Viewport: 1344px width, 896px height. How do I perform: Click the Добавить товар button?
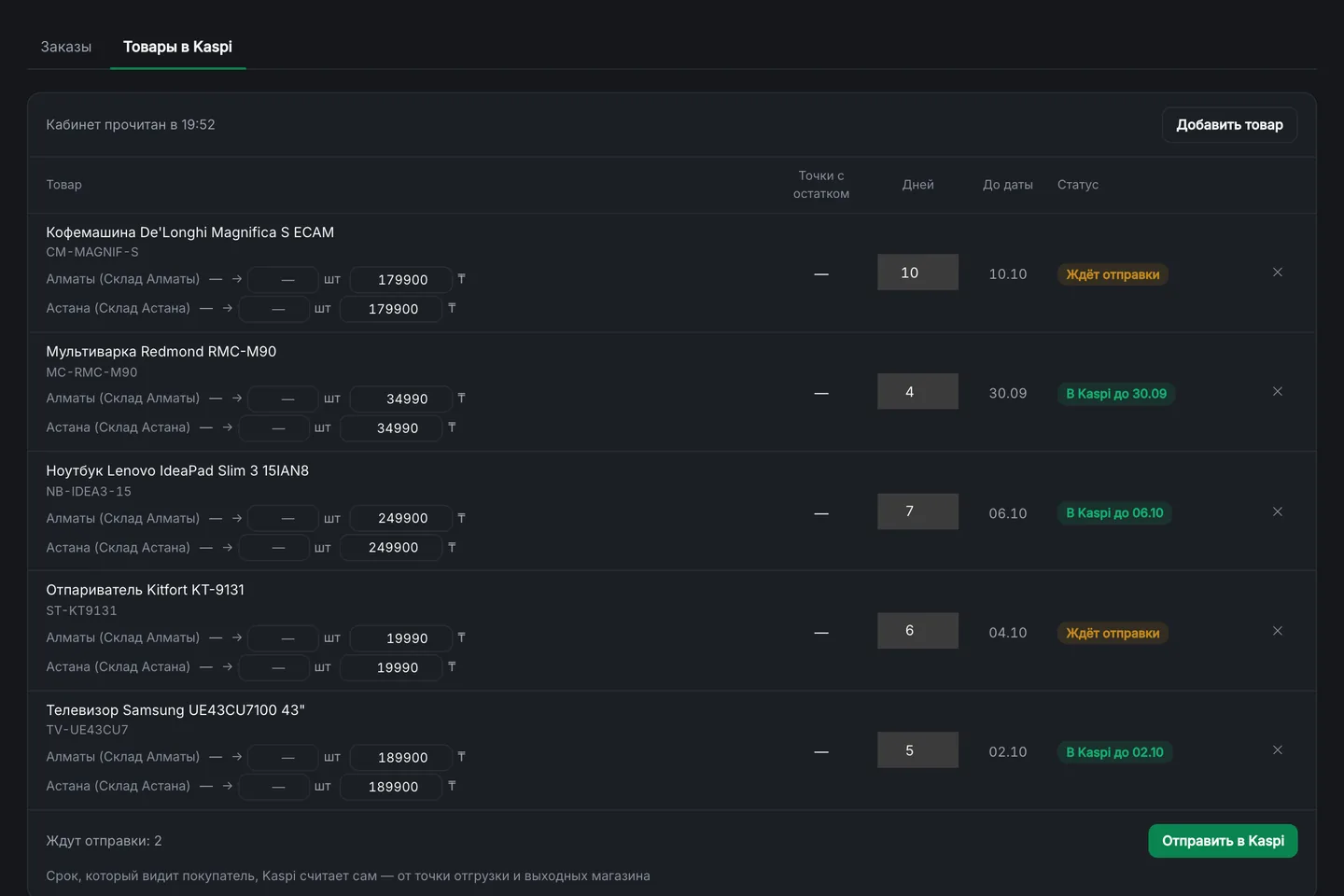pyautogui.click(x=1229, y=124)
